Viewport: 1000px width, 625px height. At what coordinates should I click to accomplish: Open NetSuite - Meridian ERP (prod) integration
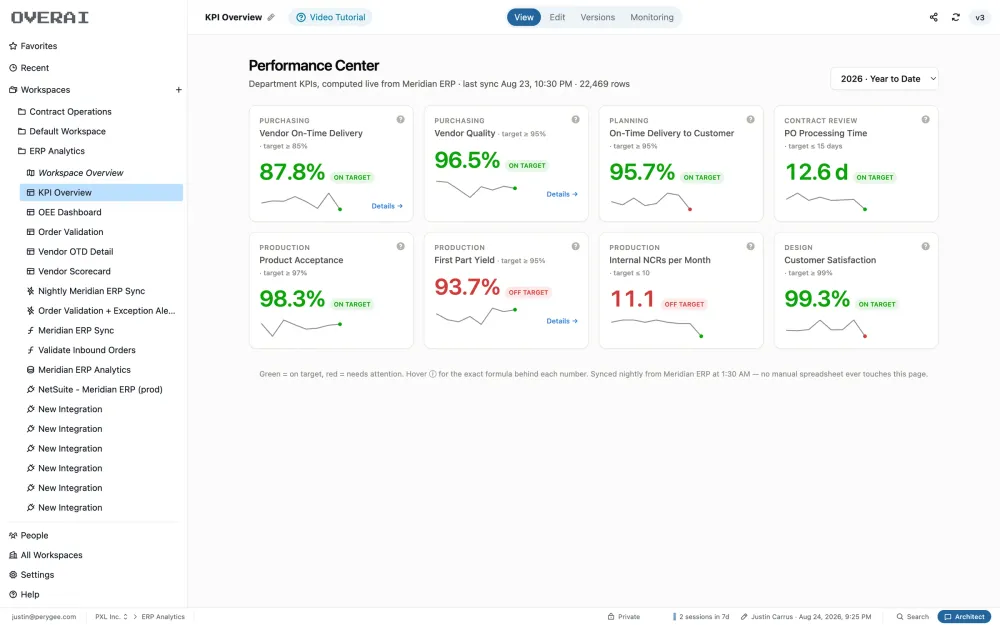(101, 390)
